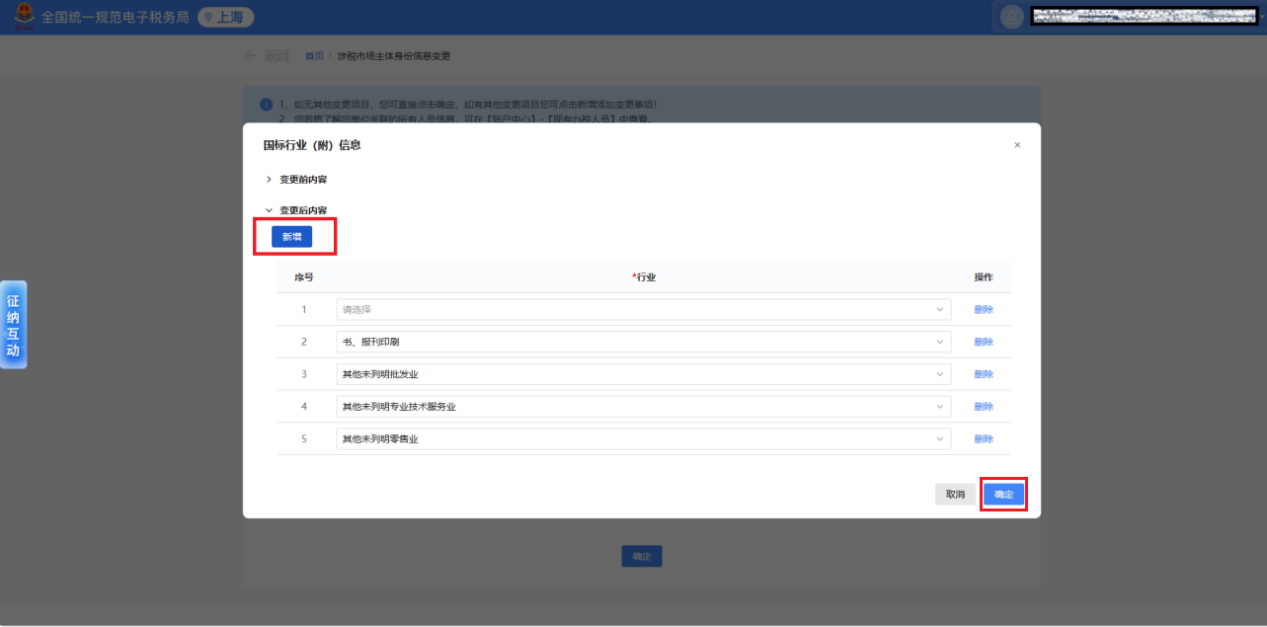Viewport: 1267px width, 627px height.
Task: Open the 其他未列明零售业 dropdown
Action: coord(643,439)
